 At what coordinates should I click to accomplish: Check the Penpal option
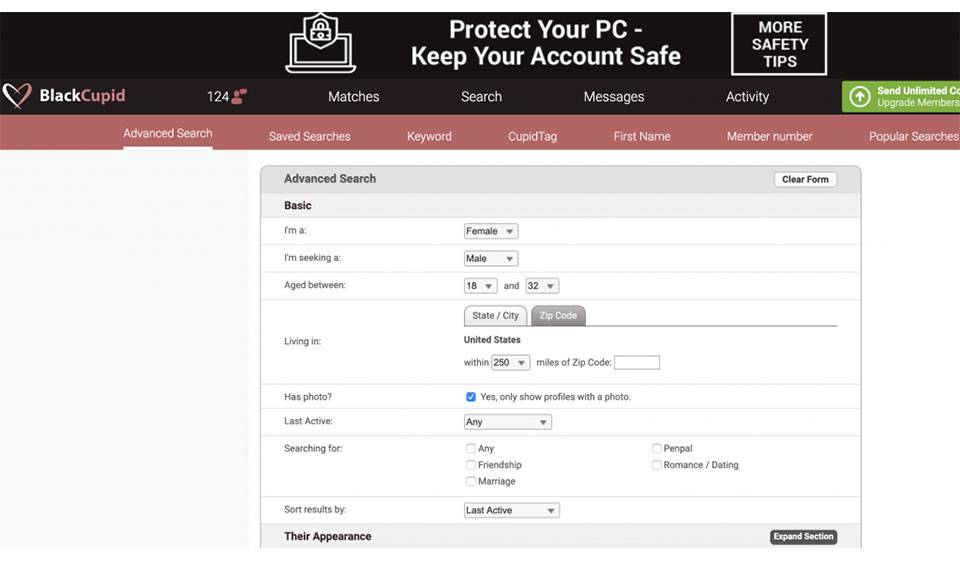[x=657, y=449]
